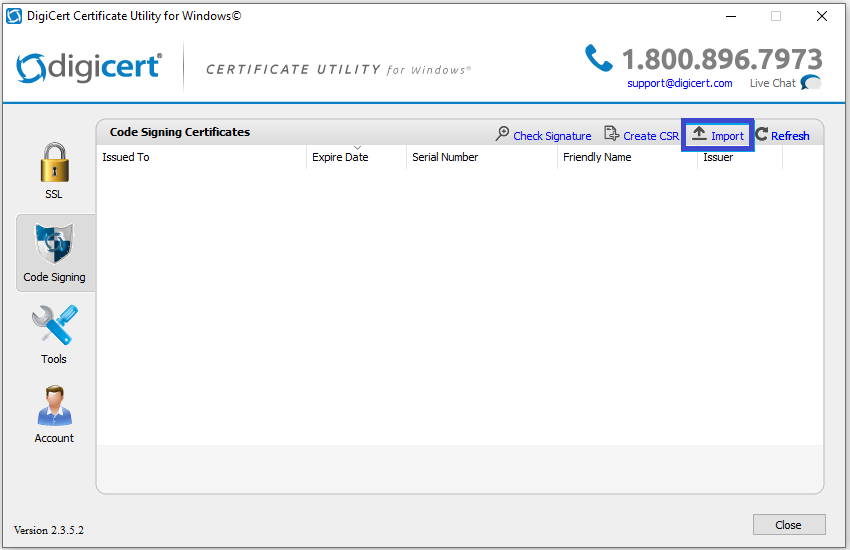Click the Import upload arrow icon
The width and height of the screenshot is (850, 550).
(x=699, y=133)
